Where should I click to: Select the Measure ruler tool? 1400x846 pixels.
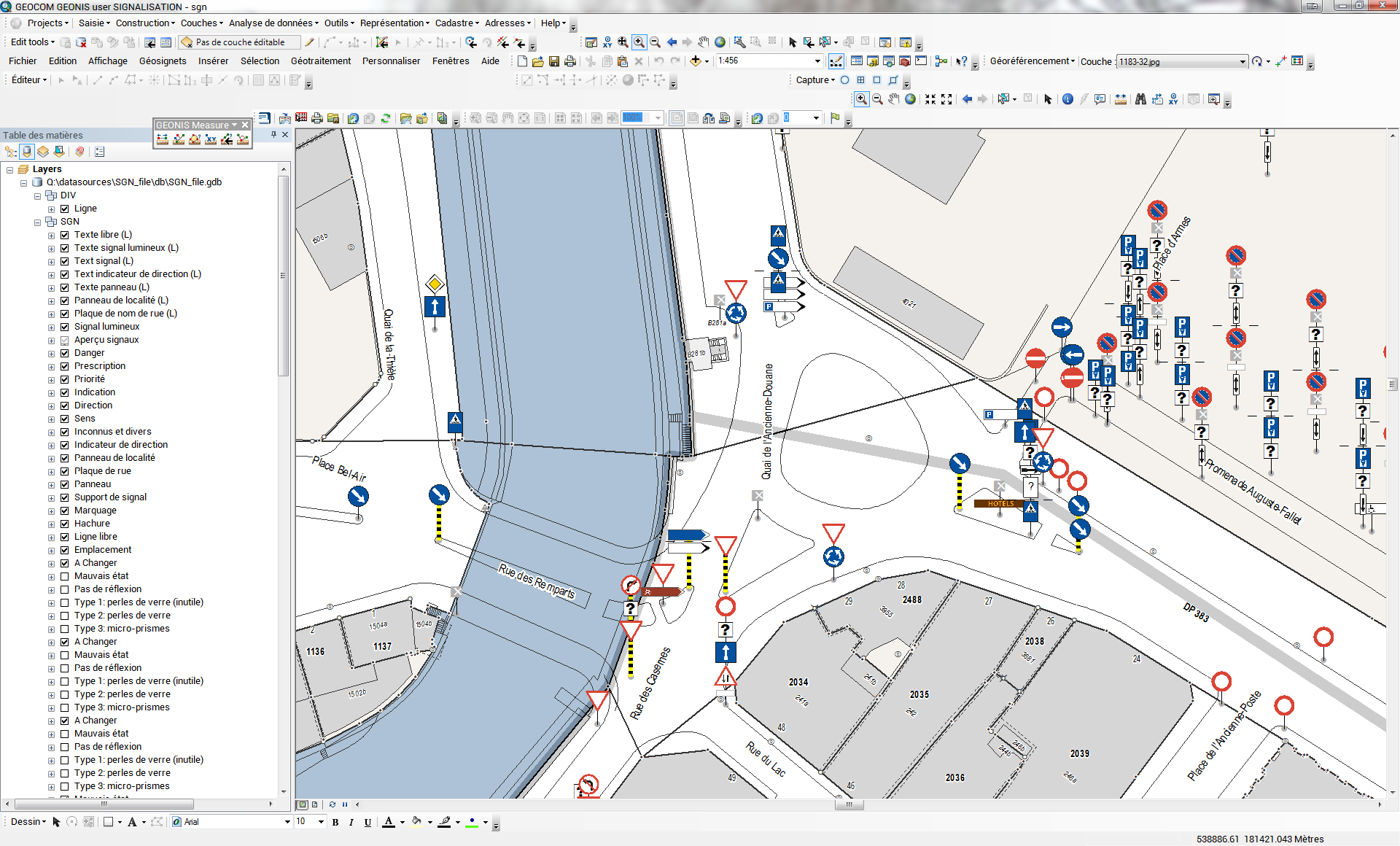click(1121, 99)
